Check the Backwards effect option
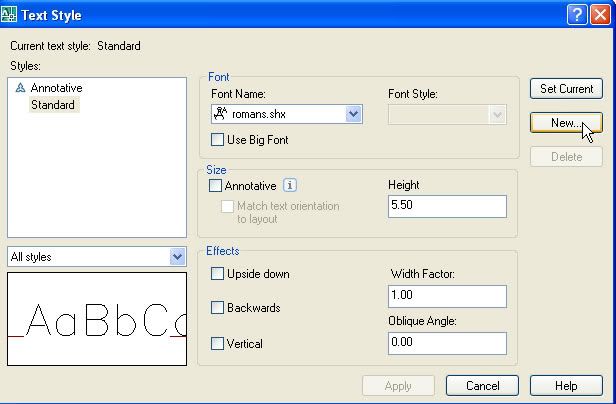The image size is (616, 404). coord(218,308)
